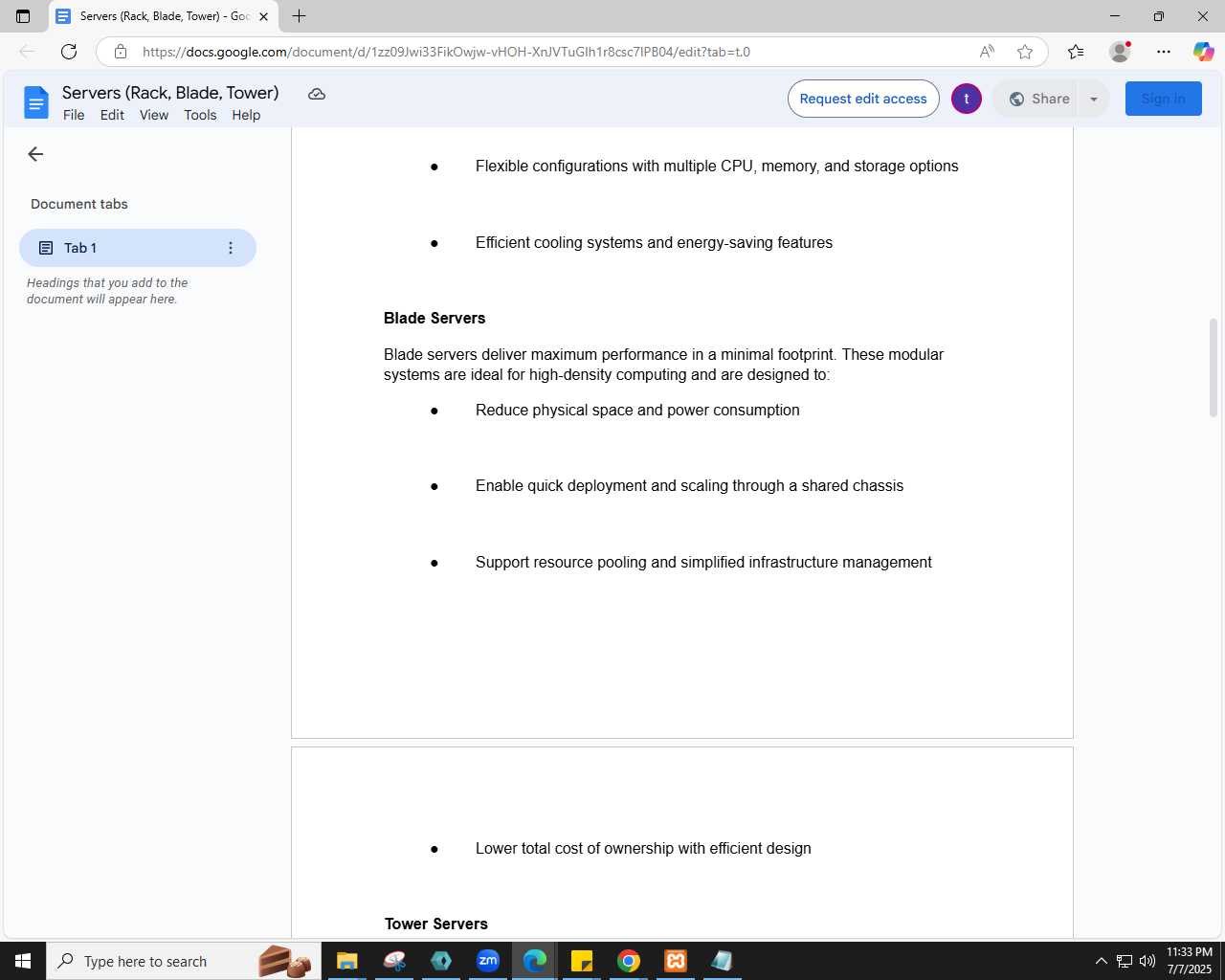Image resolution: width=1225 pixels, height=980 pixels.
Task: Click 'Efficient cooling systems' bullet text
Action: click(x=654, y=242)
